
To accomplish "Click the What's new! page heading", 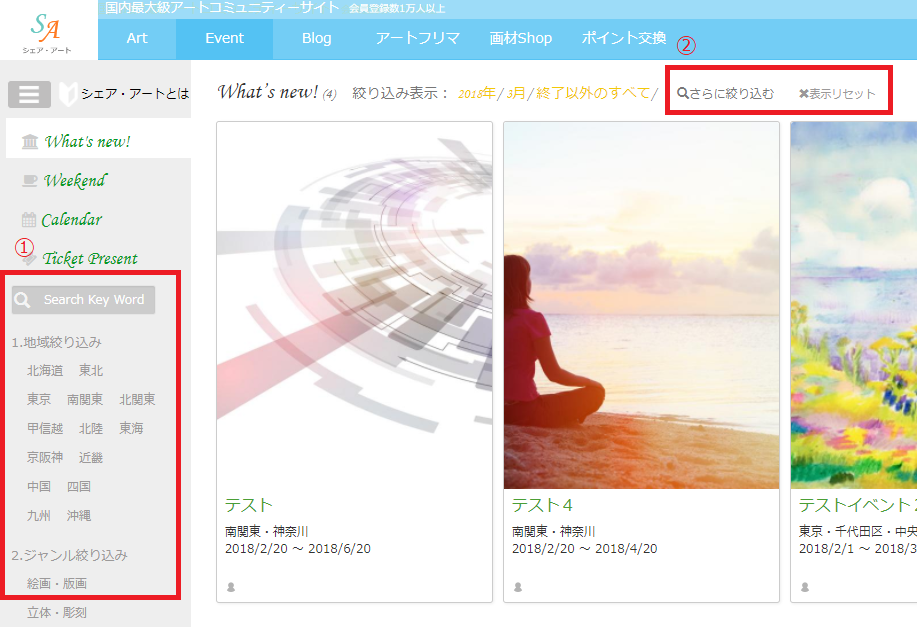I will pos(268,92).
